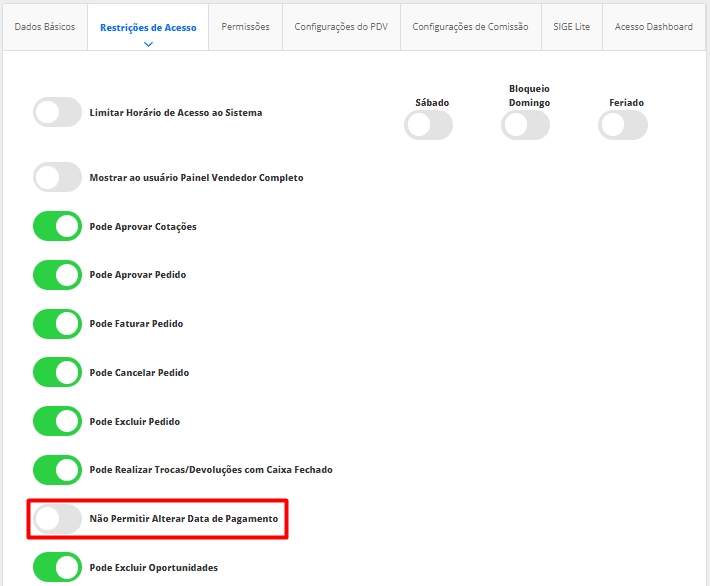This screenshot has height=586, width=710.
Task: Disable Pode Aprovar Cotações switch
Action: click(x=57, y=227)
